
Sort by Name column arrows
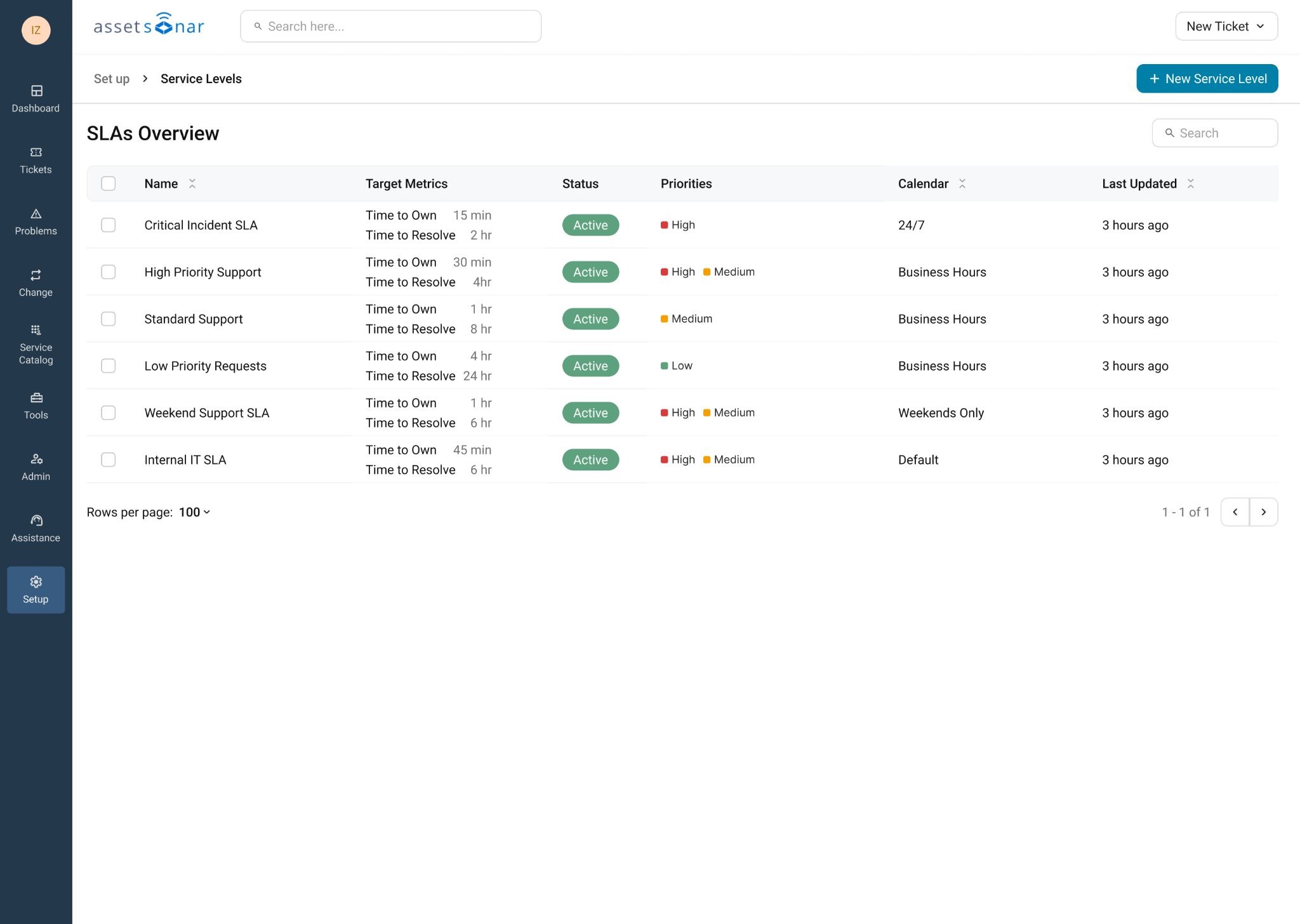point(192,183)
